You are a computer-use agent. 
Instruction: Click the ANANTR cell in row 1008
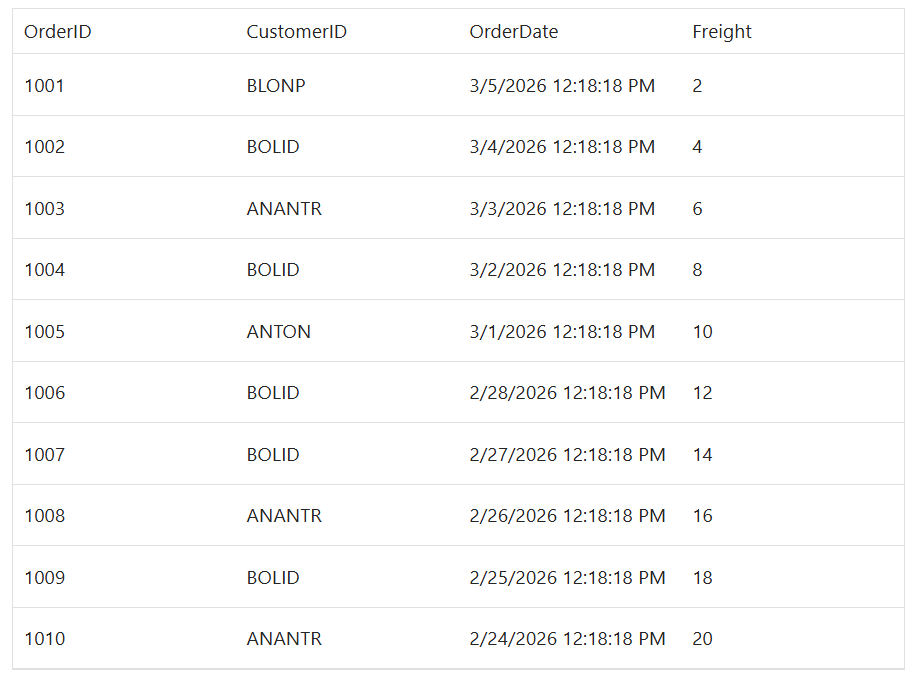[283, 515]
